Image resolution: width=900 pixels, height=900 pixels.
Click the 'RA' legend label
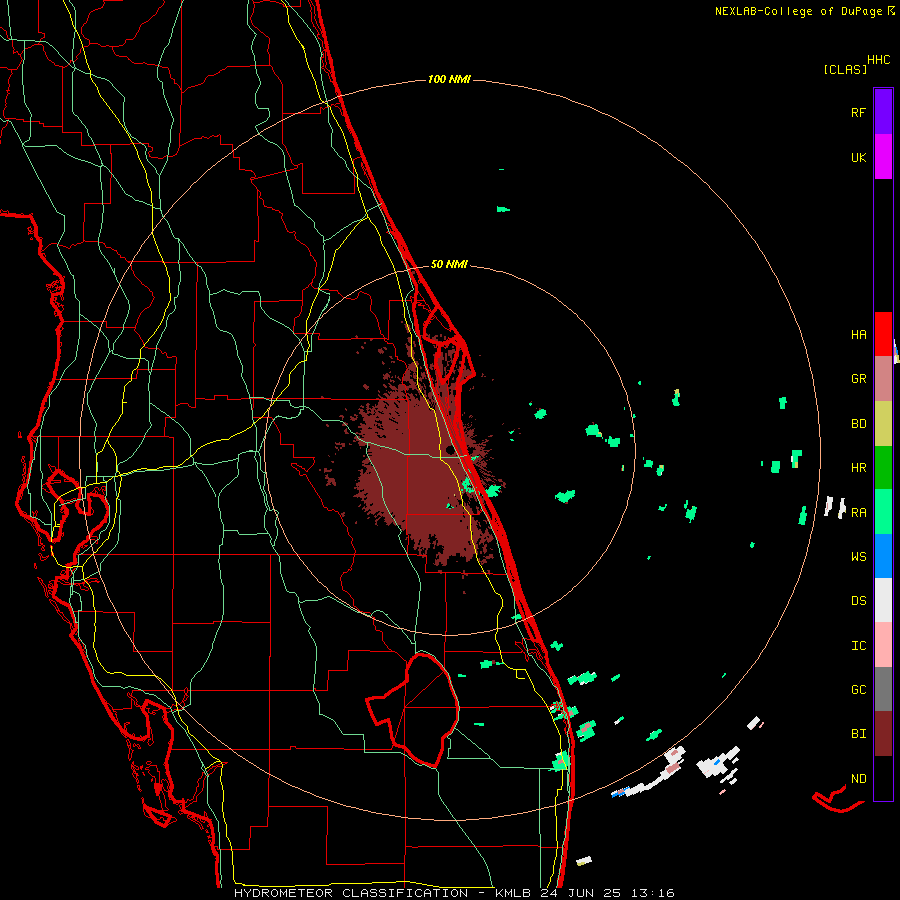[x=859, y=513]
